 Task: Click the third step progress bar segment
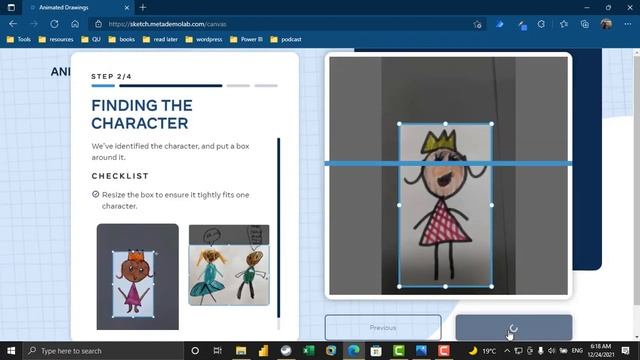pyautogui.click(x=238, y=86)
